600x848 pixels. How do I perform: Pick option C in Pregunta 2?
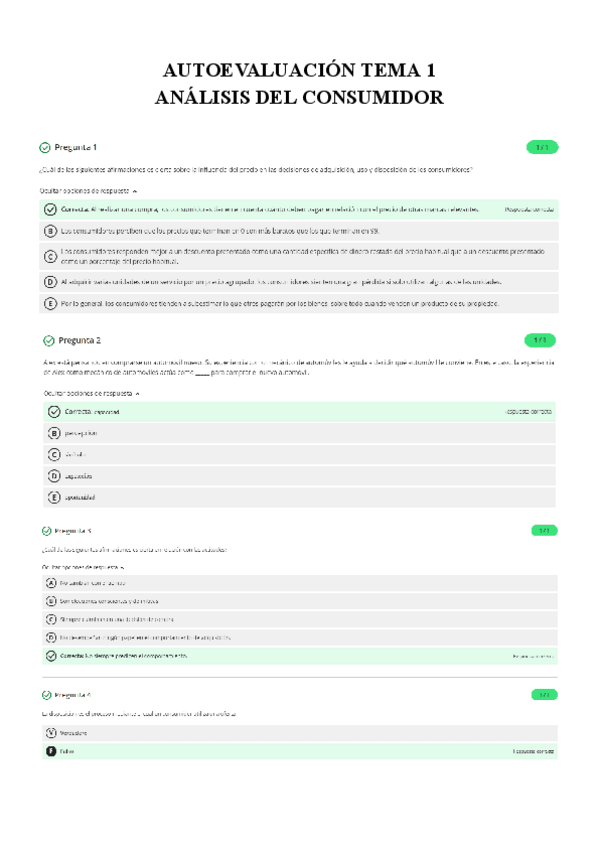coord(54,454)
